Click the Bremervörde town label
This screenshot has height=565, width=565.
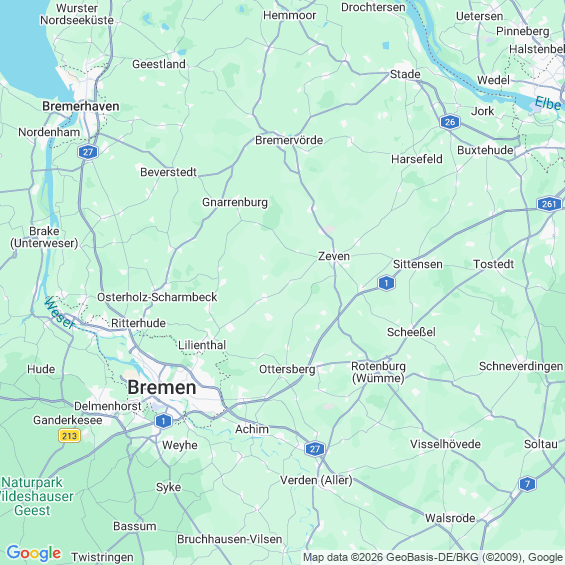click(289, 140)
